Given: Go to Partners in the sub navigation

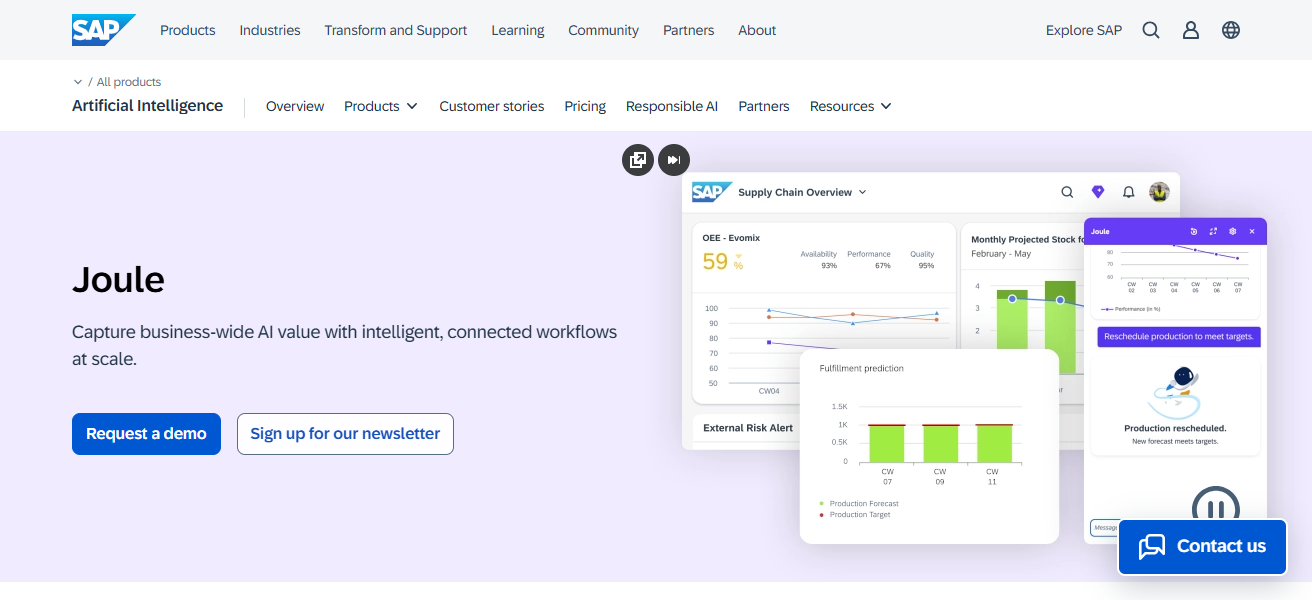Looking at the screenshot, I should 764,106.
